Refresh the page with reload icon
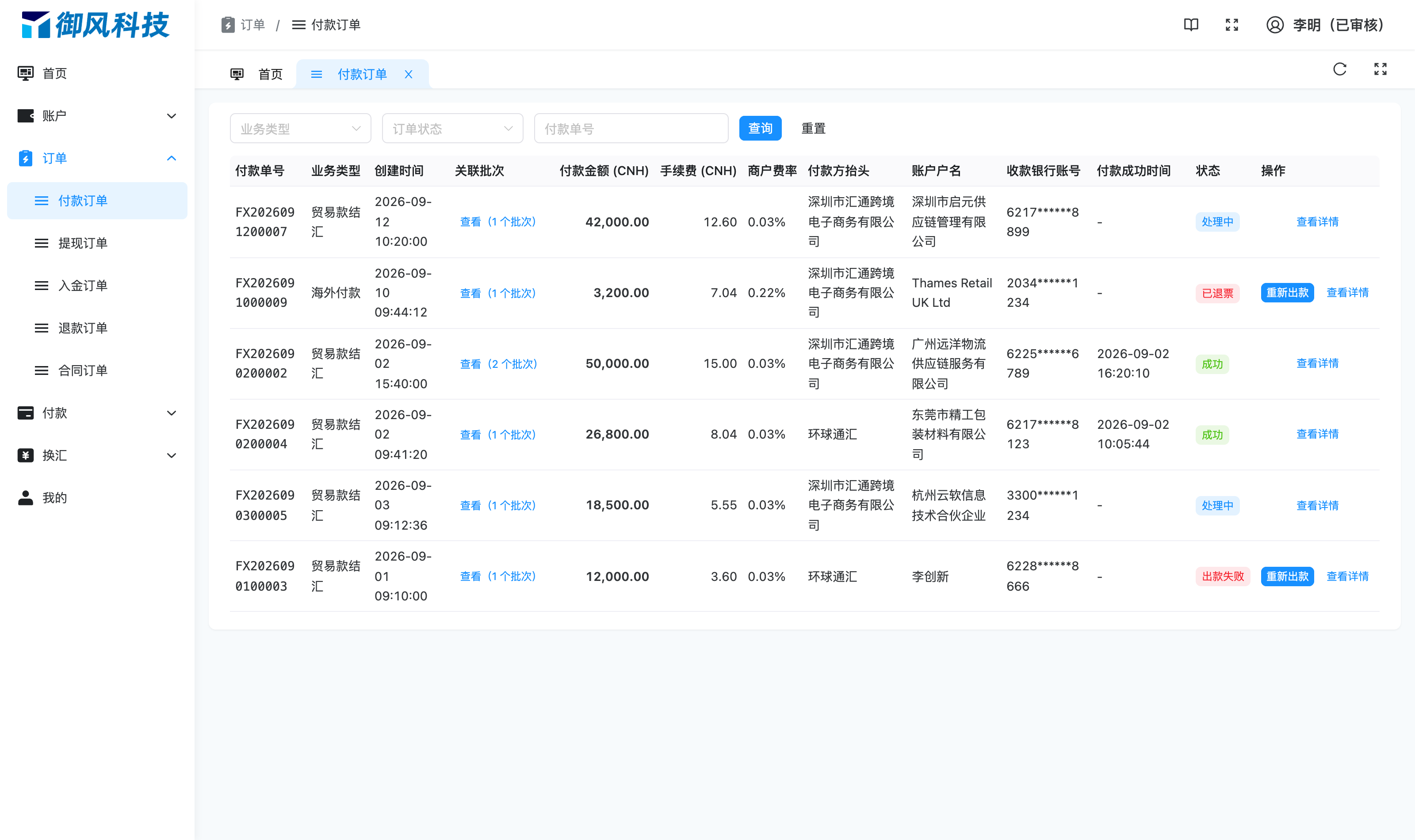 (x=1339, y=69)
